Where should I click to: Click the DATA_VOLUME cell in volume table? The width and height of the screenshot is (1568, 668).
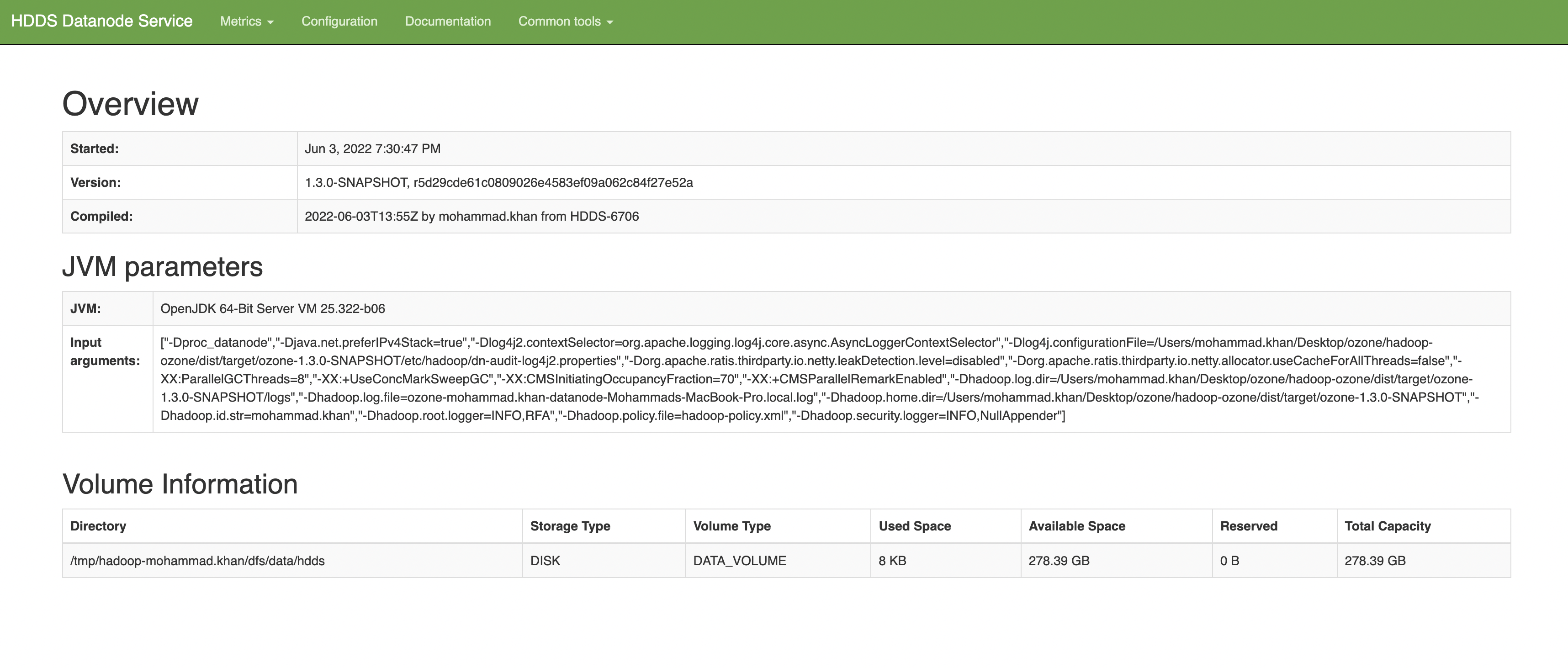click(740, 561)
